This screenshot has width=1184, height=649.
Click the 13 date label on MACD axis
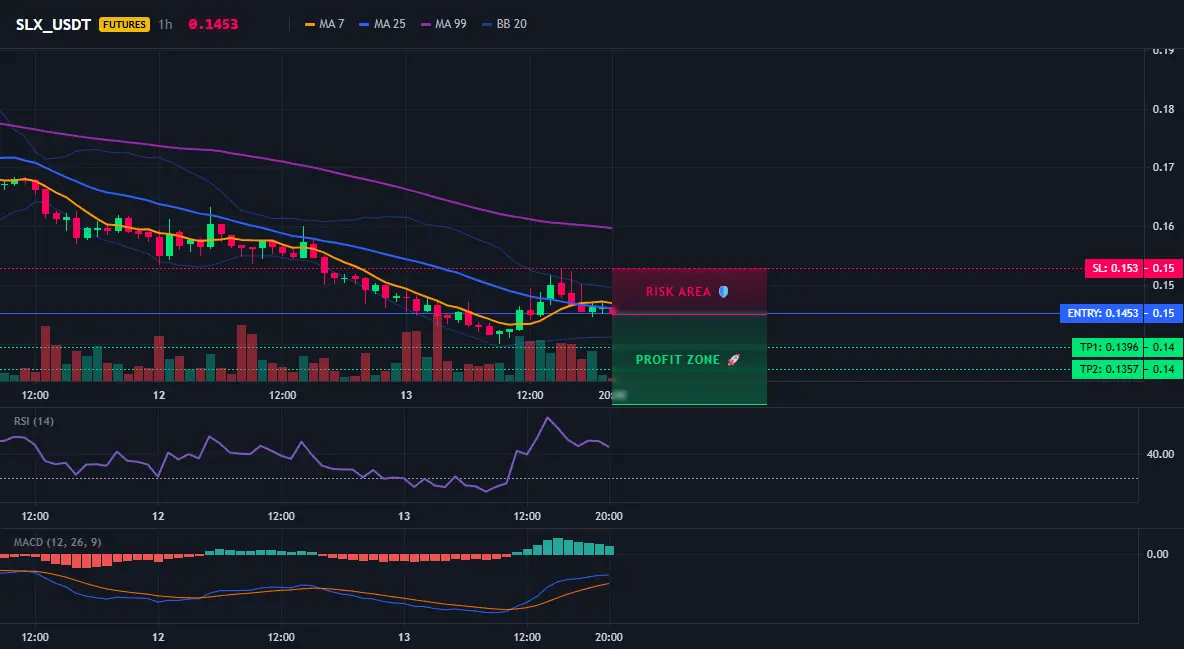coord(405,637)
